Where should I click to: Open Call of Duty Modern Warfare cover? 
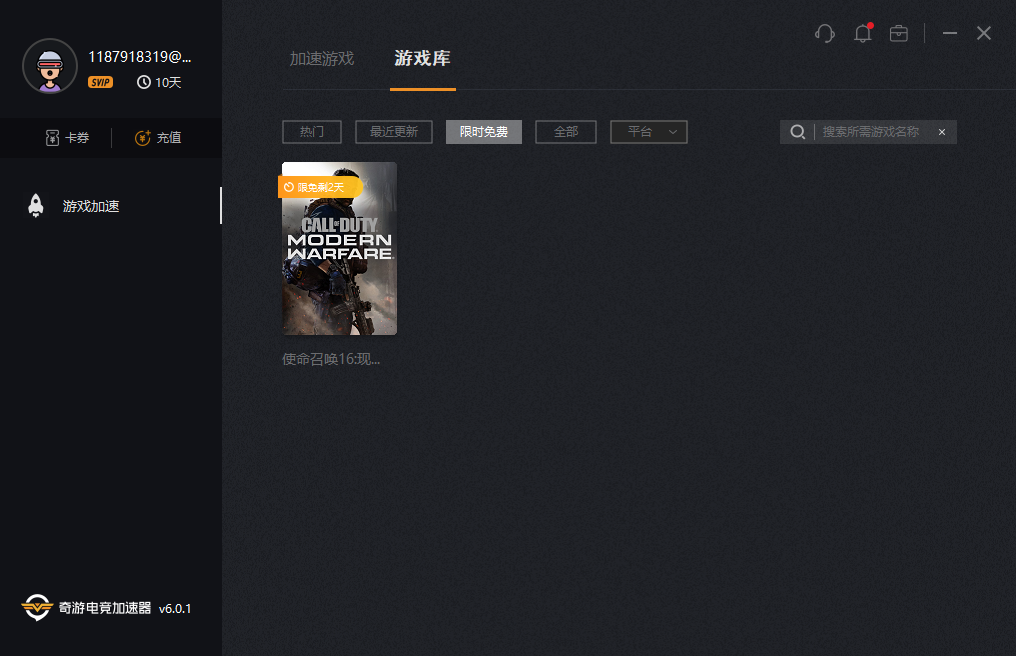click(340, 249)
